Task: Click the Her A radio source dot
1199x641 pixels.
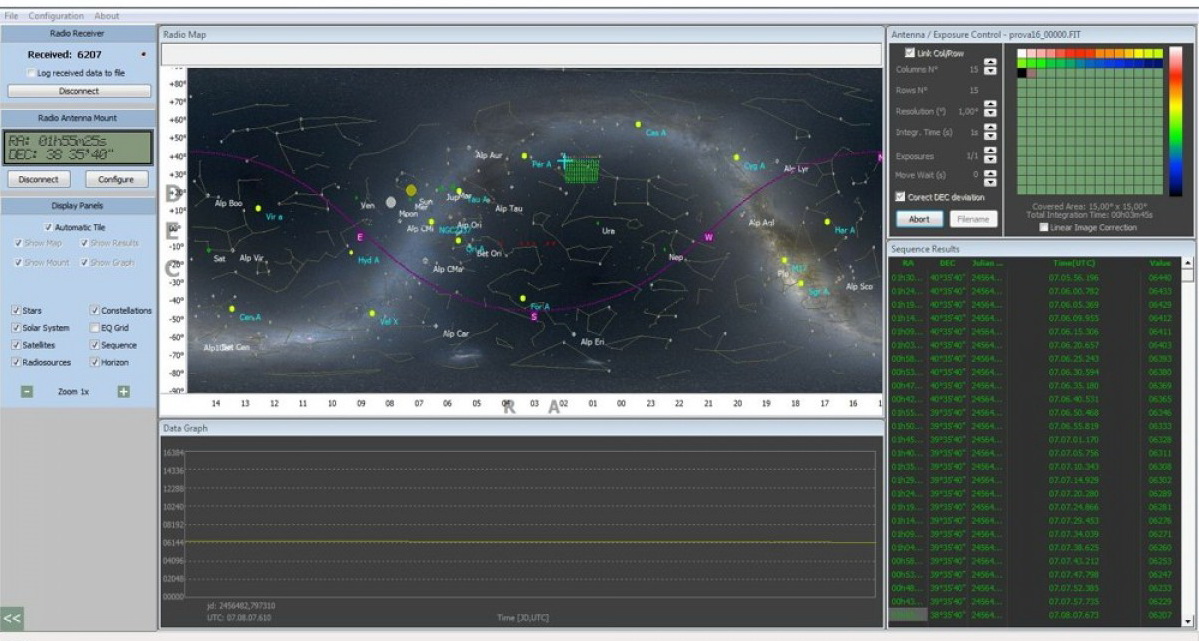Action: click(x=827, y=222)
